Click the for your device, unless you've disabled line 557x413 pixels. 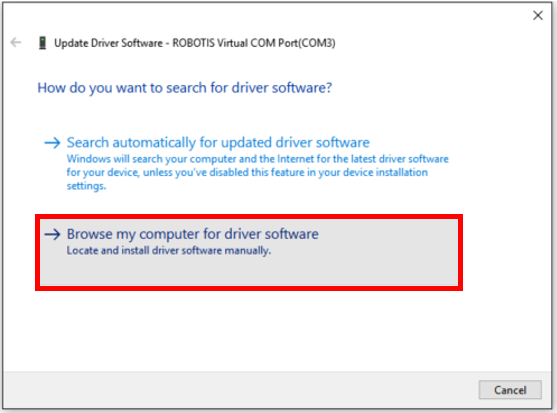pyautogui.click(x=247, y=173)
